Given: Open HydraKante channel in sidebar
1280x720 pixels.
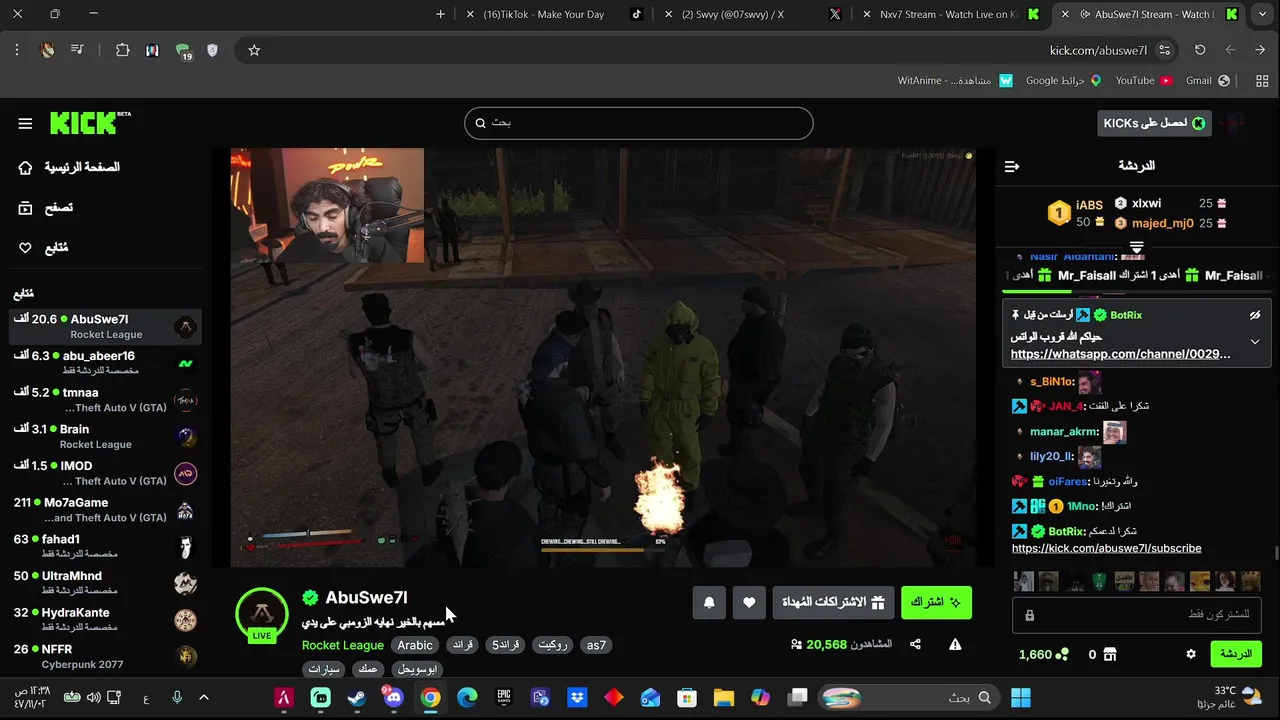Looking at the screenshot, I should (105, 620).
